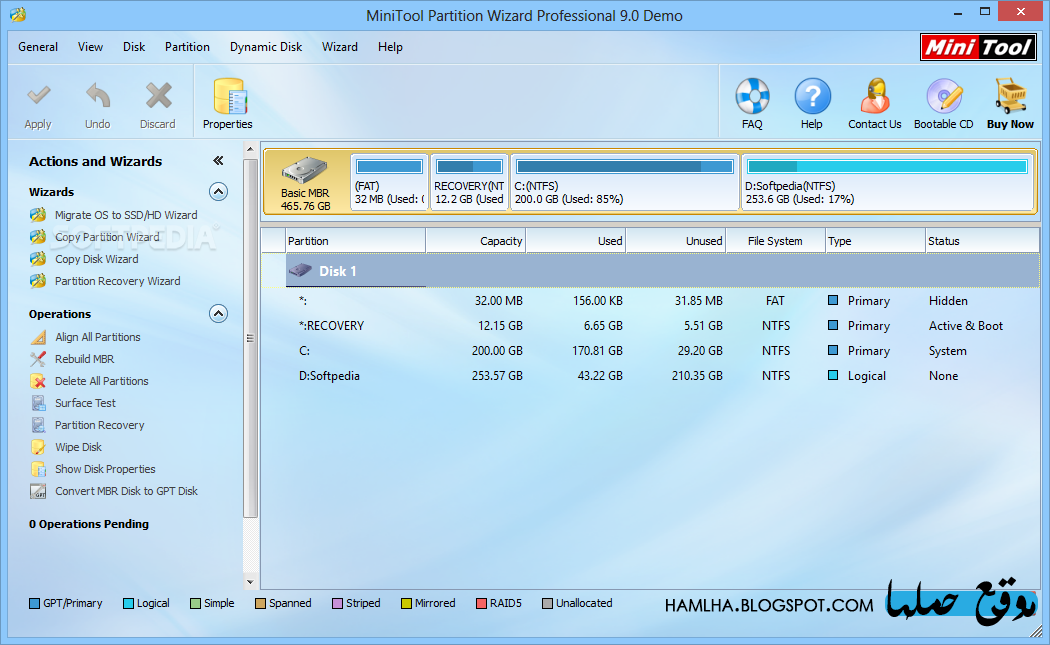The height and width of the screenshot is (645, 1050).
Task: Sort by the Type column header
Action: pyautogui.click(x=875, y=241)
